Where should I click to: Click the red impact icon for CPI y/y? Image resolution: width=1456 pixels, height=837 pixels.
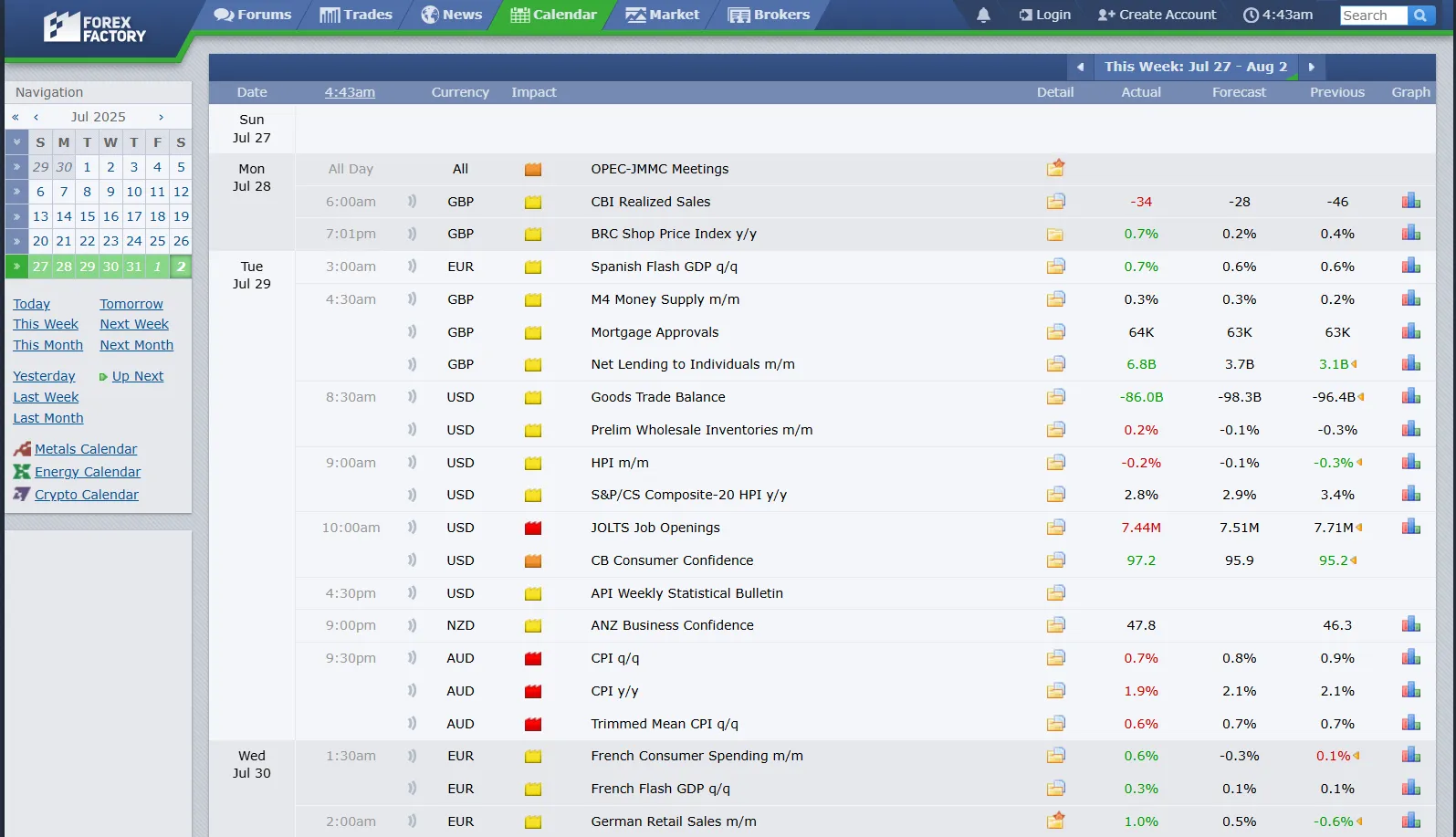point(533,692)
